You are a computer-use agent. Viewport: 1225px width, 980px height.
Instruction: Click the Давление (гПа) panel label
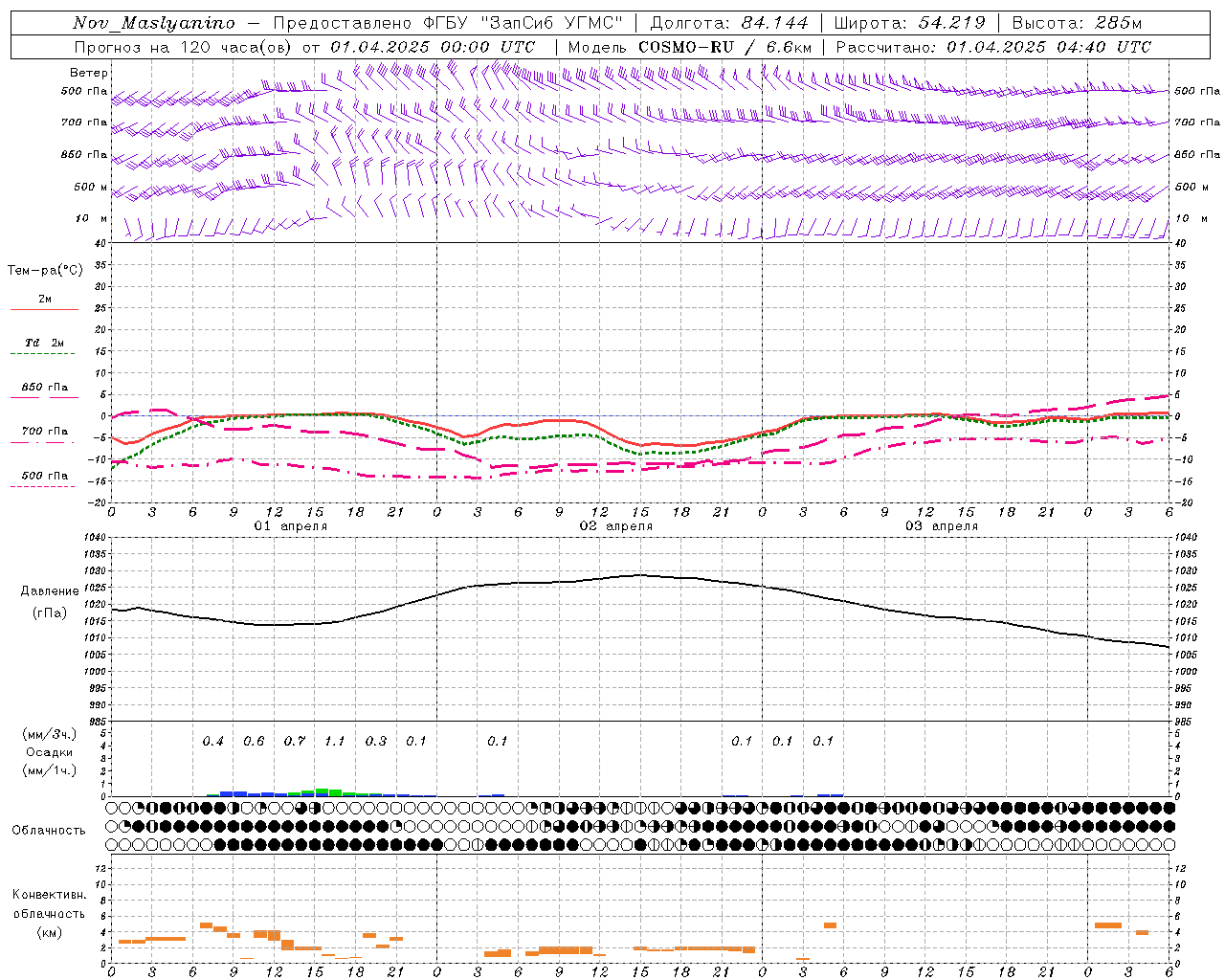(50, 602)
